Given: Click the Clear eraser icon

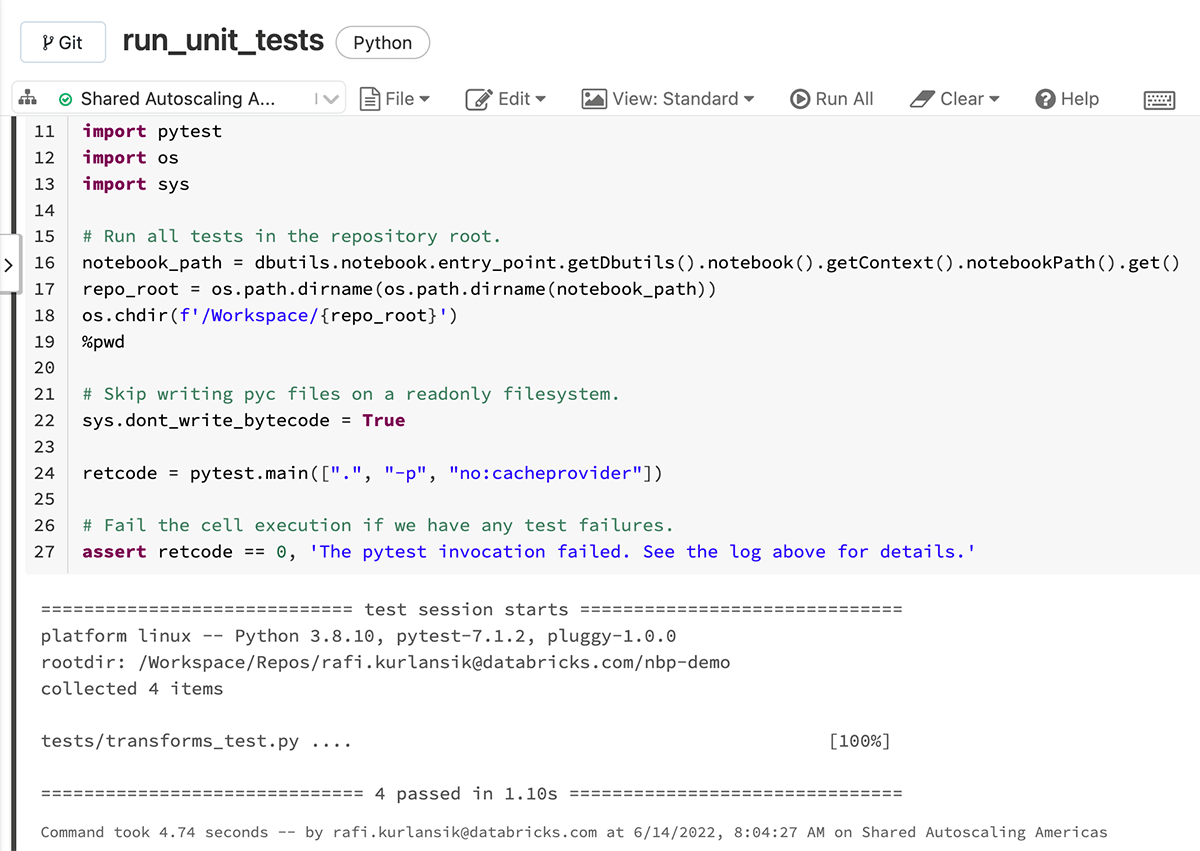Looking at the screenshot, I should point(922,99).
